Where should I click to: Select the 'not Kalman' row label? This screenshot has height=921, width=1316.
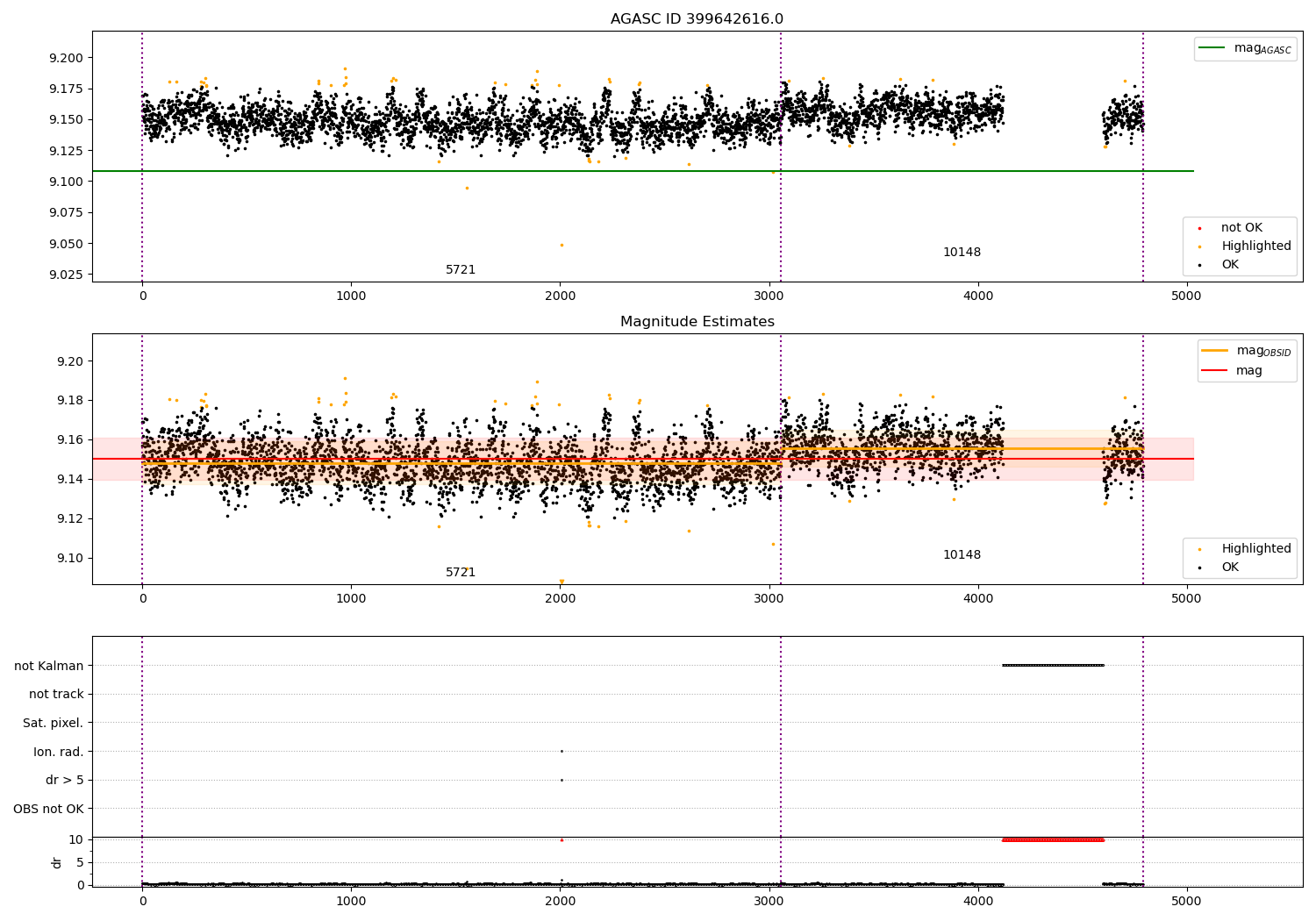coord(49,666)
